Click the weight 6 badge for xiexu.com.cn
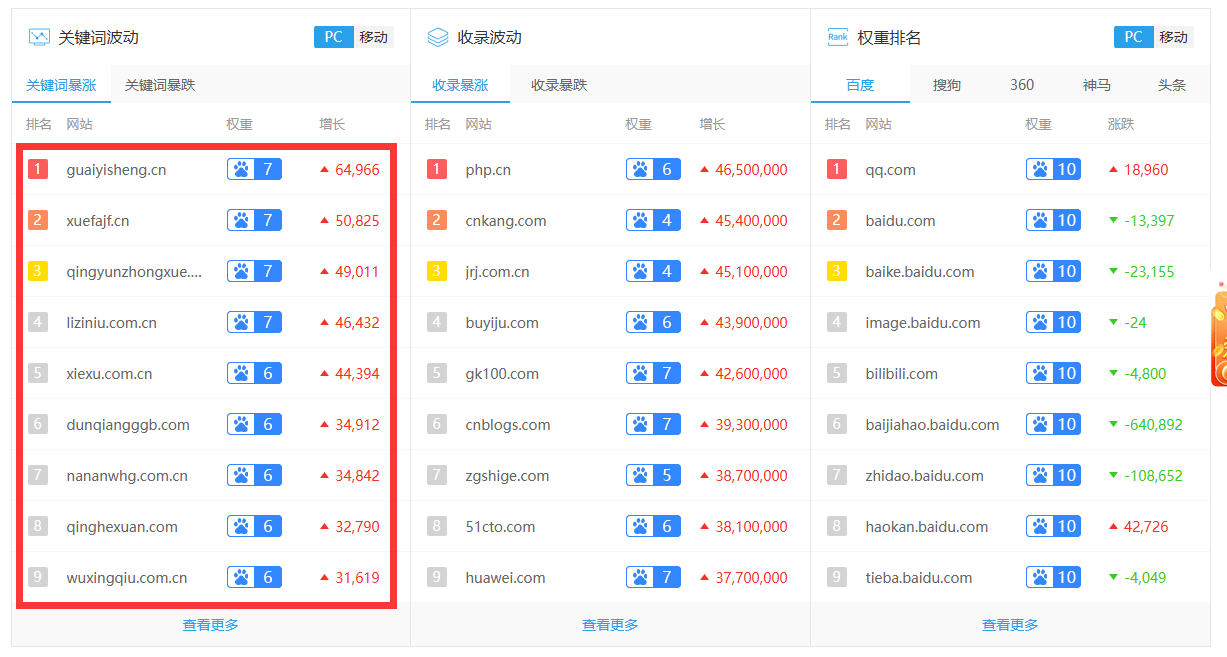This screenshot has height=657, width=1227. coord(254,372)
